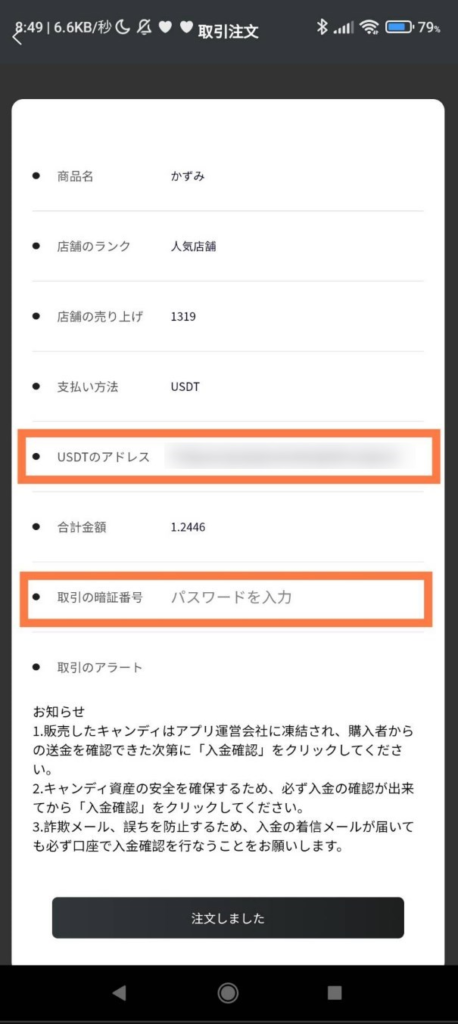
Task: Tap the Android recent apps square
Action: pyautogui.click(x=335, y=993)
